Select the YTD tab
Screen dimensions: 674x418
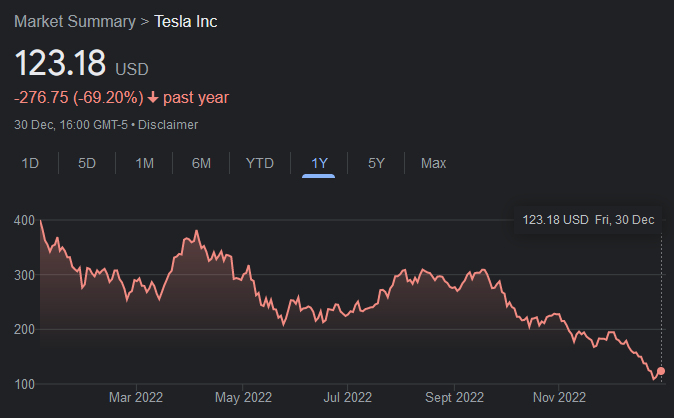(260, 163)
